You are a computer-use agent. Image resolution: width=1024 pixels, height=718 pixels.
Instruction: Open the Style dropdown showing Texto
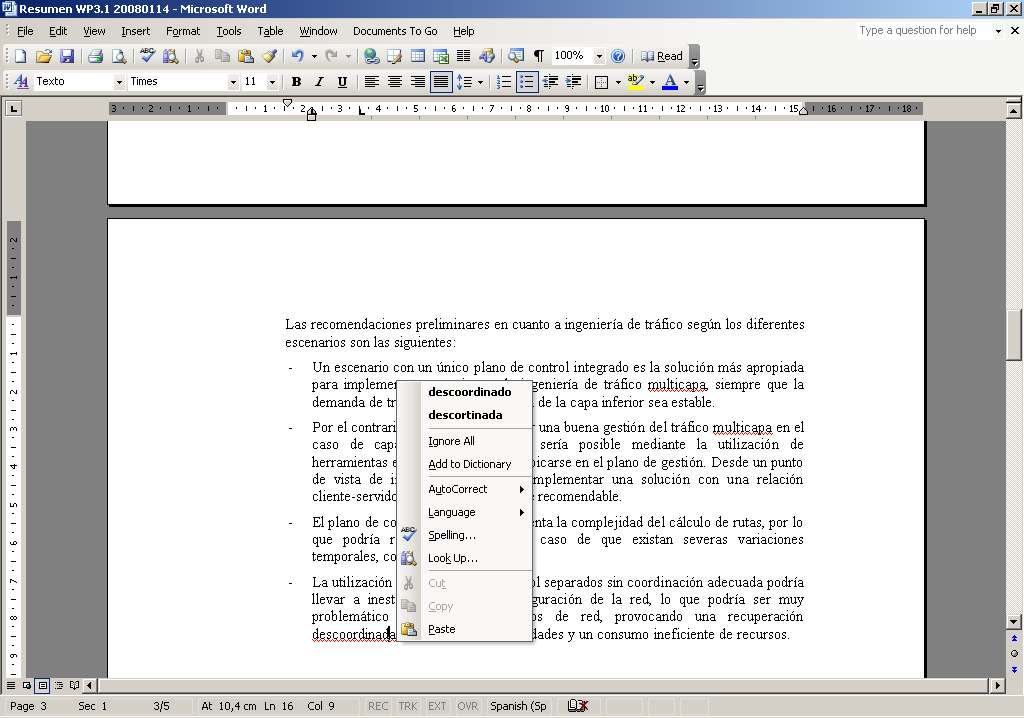119,82
